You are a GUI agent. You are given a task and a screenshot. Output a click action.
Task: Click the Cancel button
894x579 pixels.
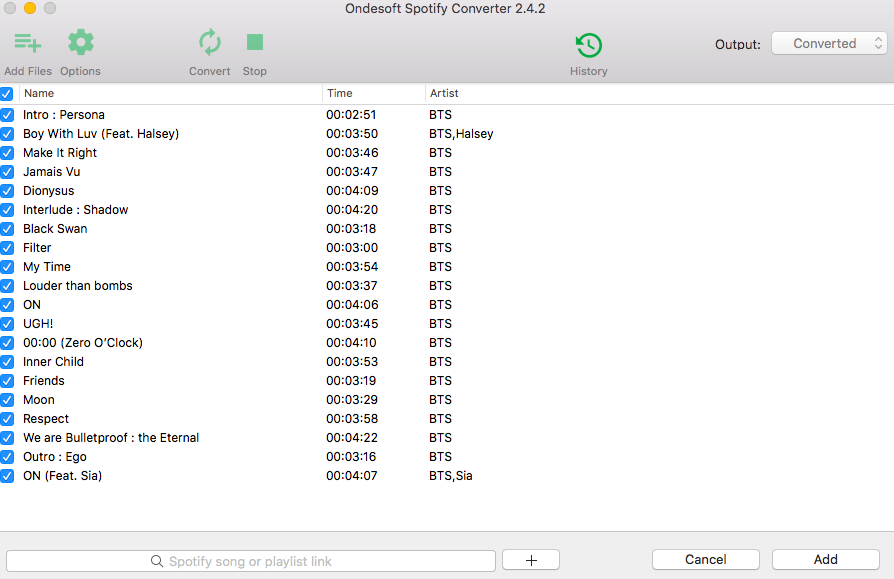(x=706, y=560)
